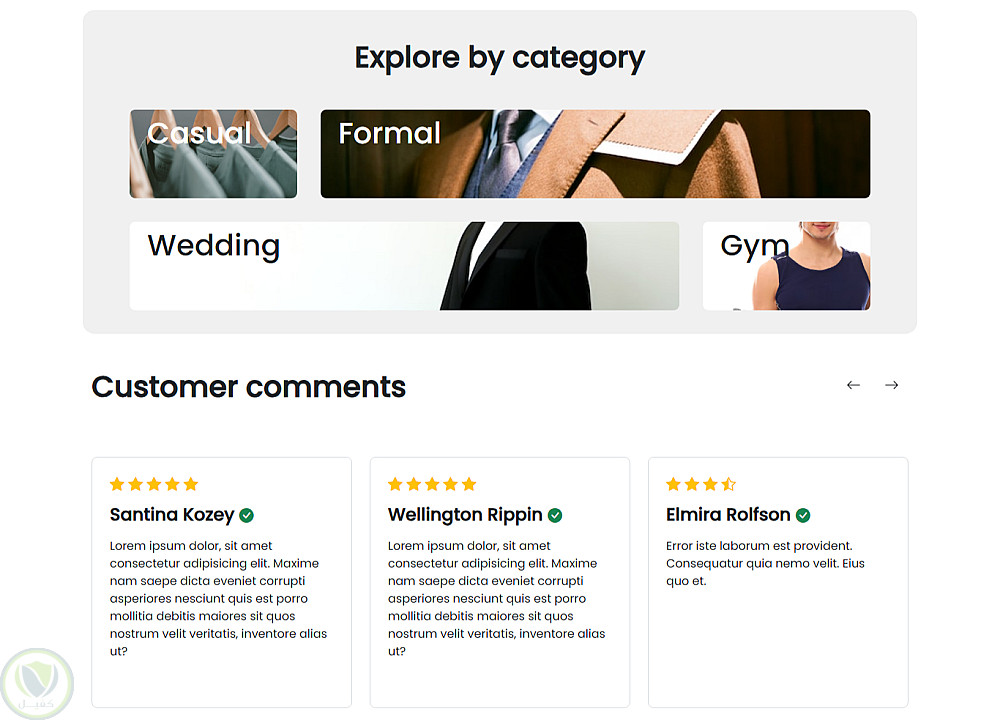The width and height of the screenshot is (1000, 720).
Task: Click Santina Kozey's five-star rating
Action: [x=154, y=484]
